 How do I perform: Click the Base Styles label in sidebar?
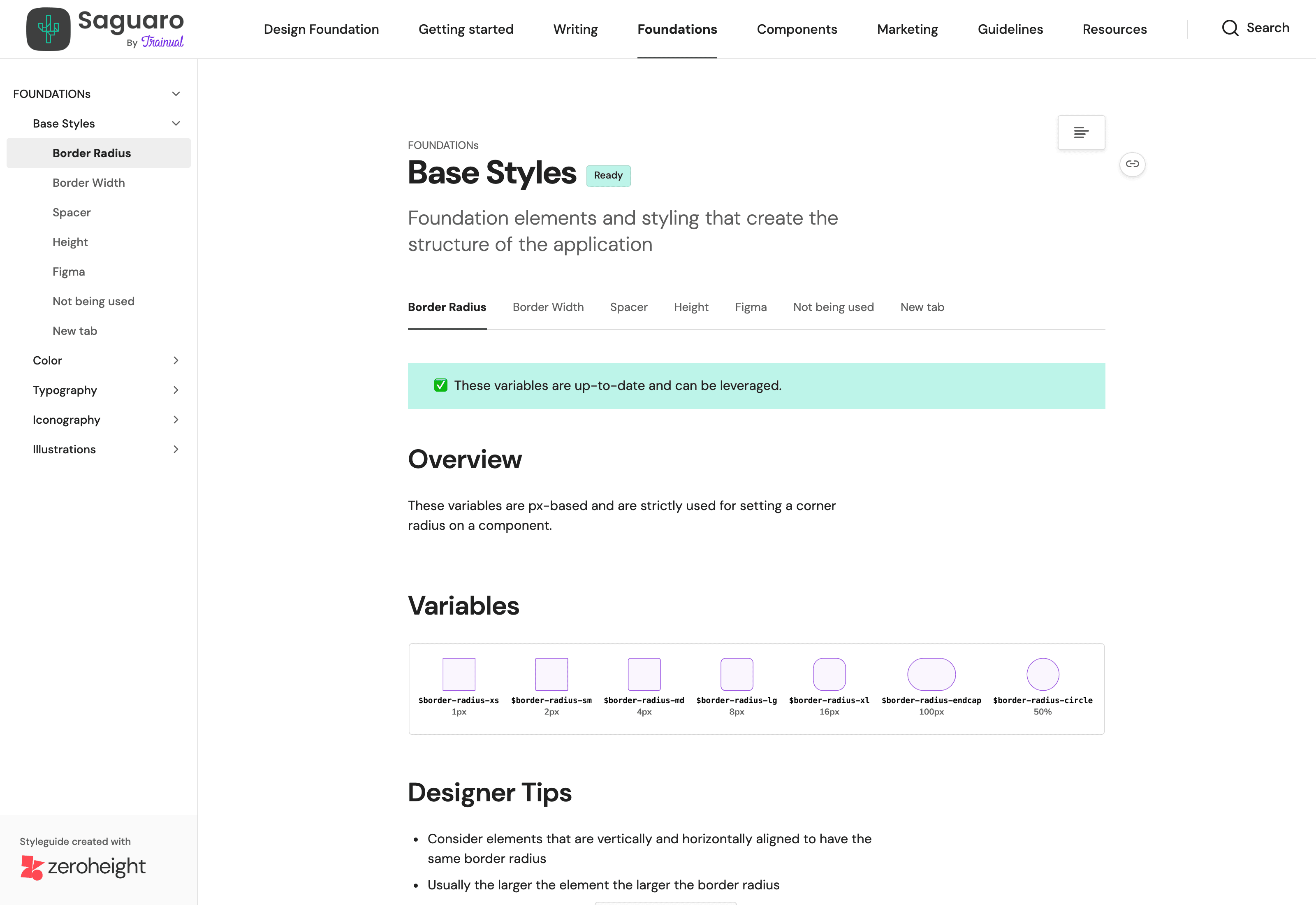click(63, 123)
